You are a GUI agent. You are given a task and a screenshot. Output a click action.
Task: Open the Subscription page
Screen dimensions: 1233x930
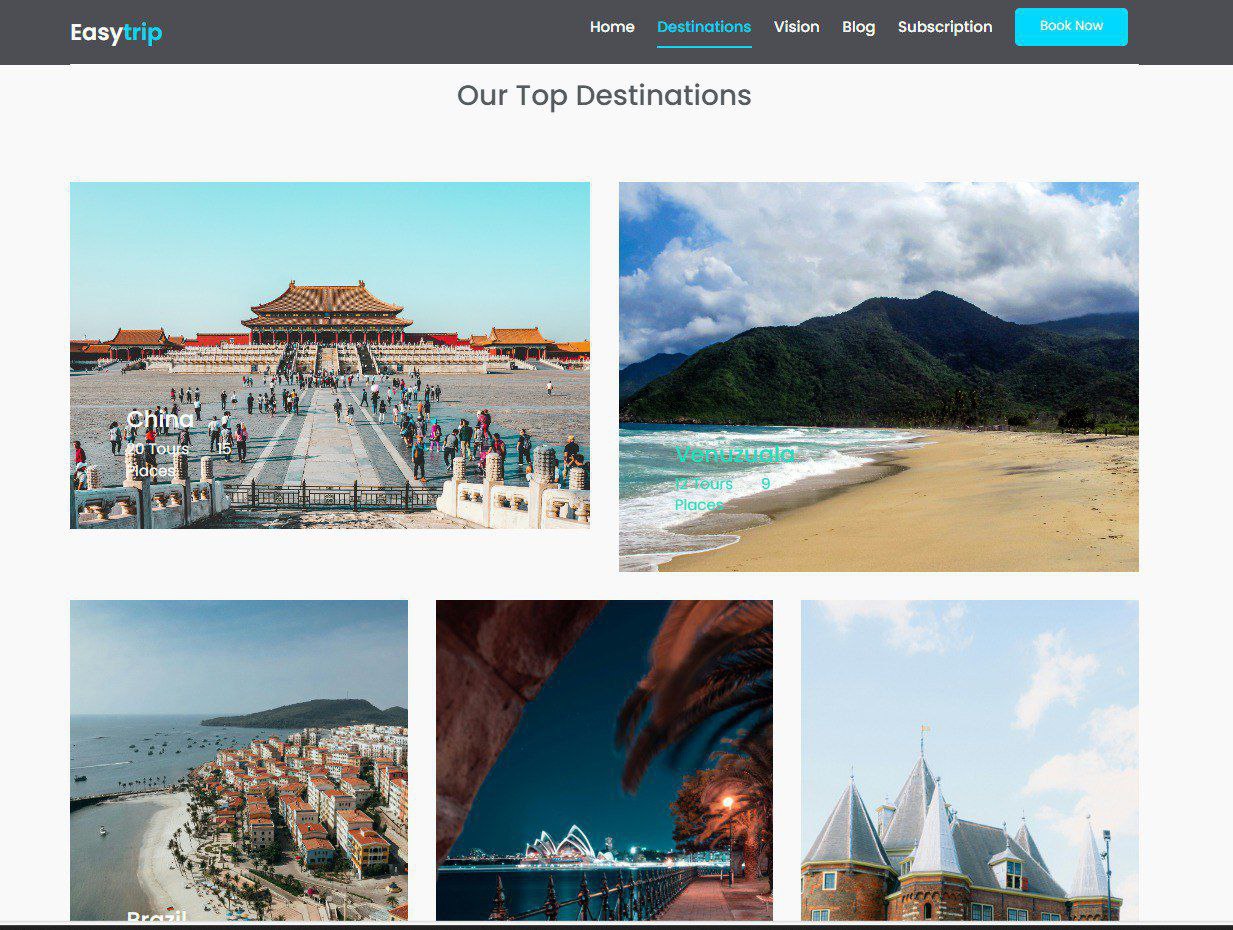tap(944, 27)
